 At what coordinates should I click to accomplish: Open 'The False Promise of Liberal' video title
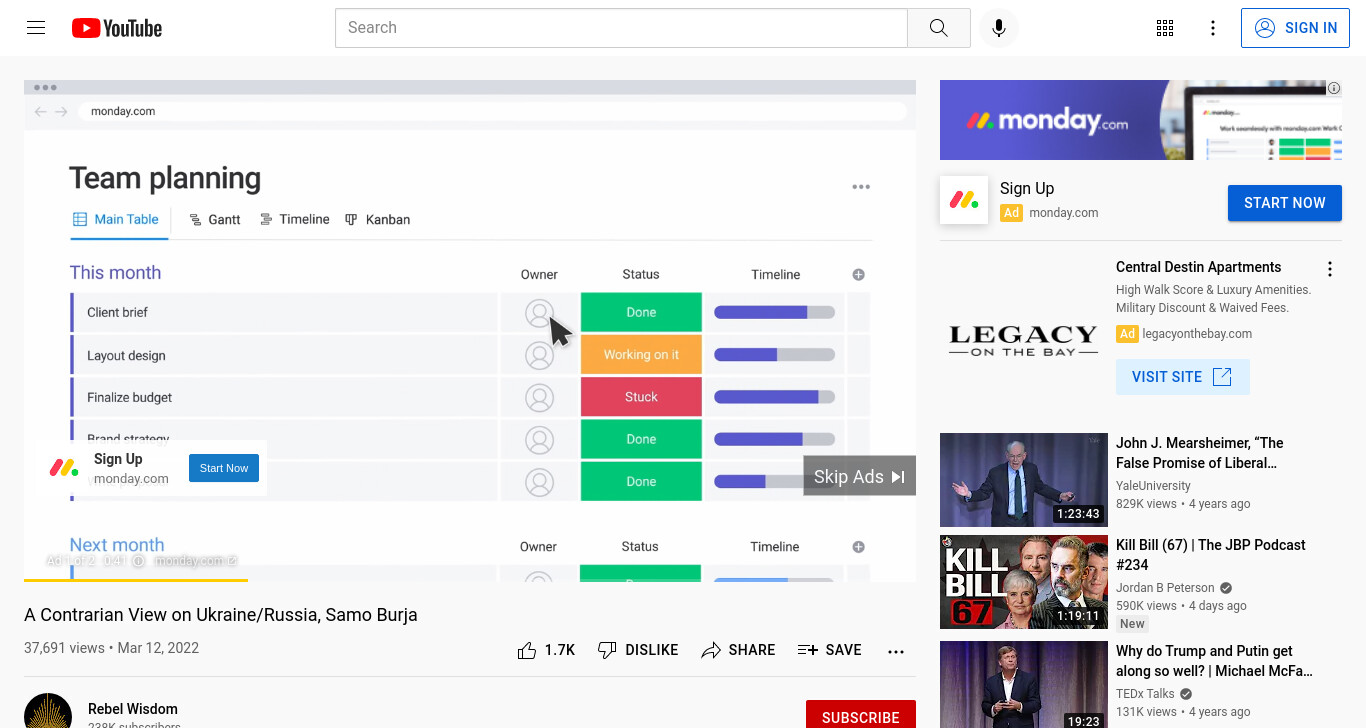tap(1200, 453)
